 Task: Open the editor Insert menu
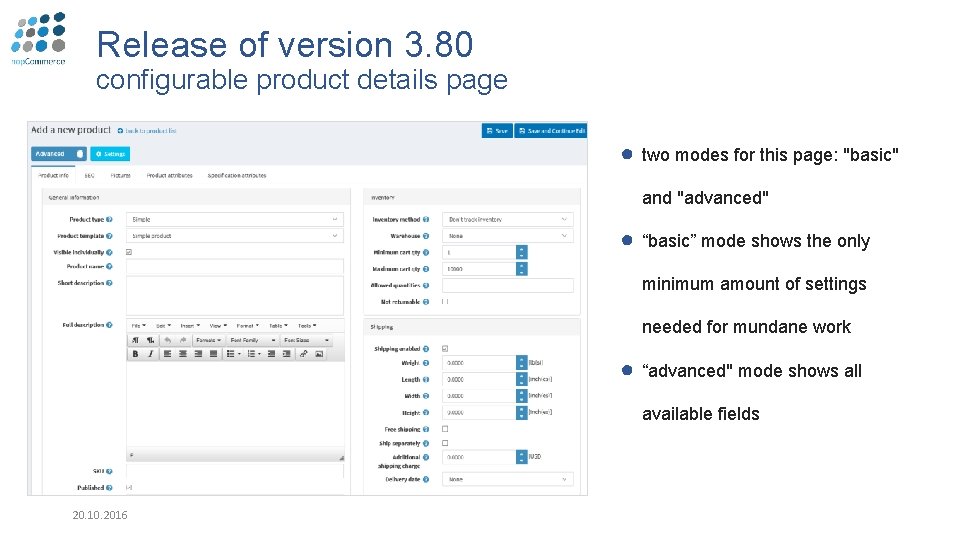click(190, 326)
